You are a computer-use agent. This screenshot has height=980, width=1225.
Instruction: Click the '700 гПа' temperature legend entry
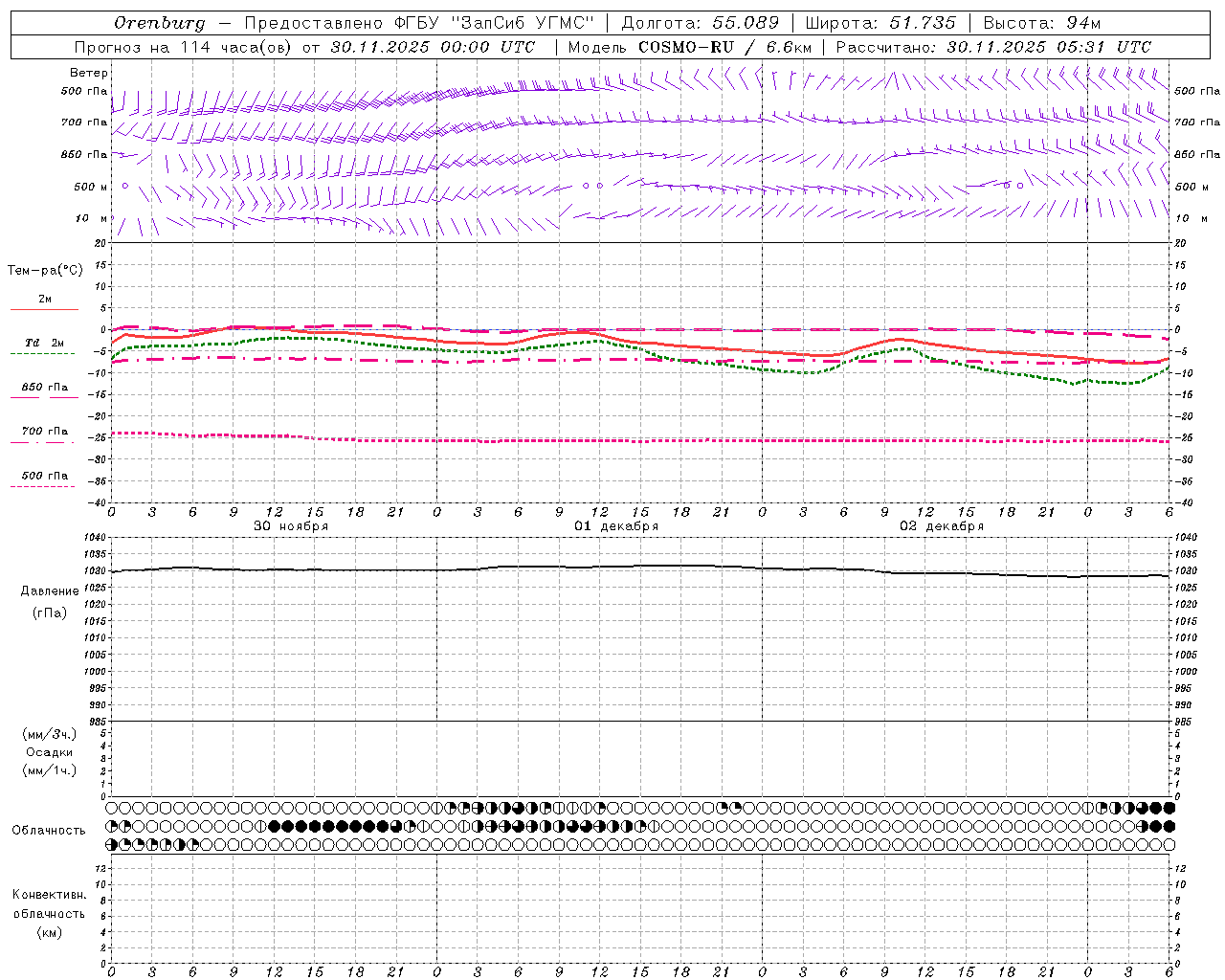click(x=45, y=432)
